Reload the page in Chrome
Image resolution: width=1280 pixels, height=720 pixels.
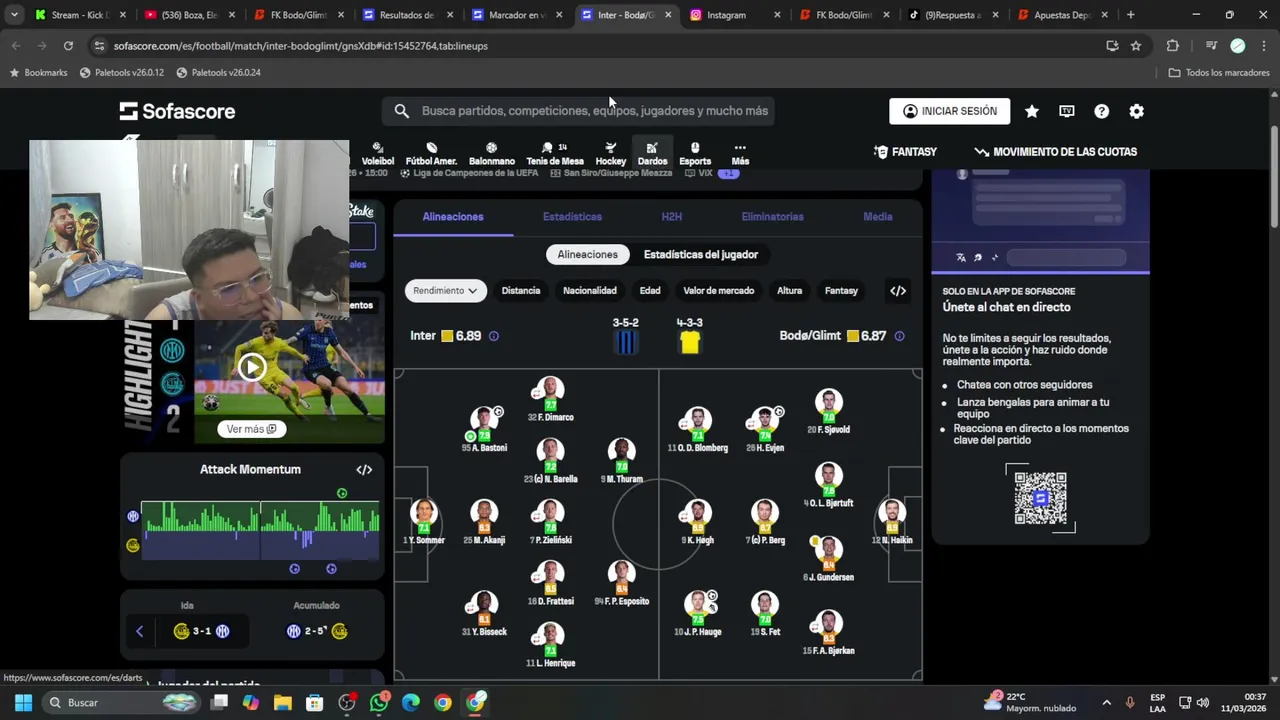coord(68,46)
